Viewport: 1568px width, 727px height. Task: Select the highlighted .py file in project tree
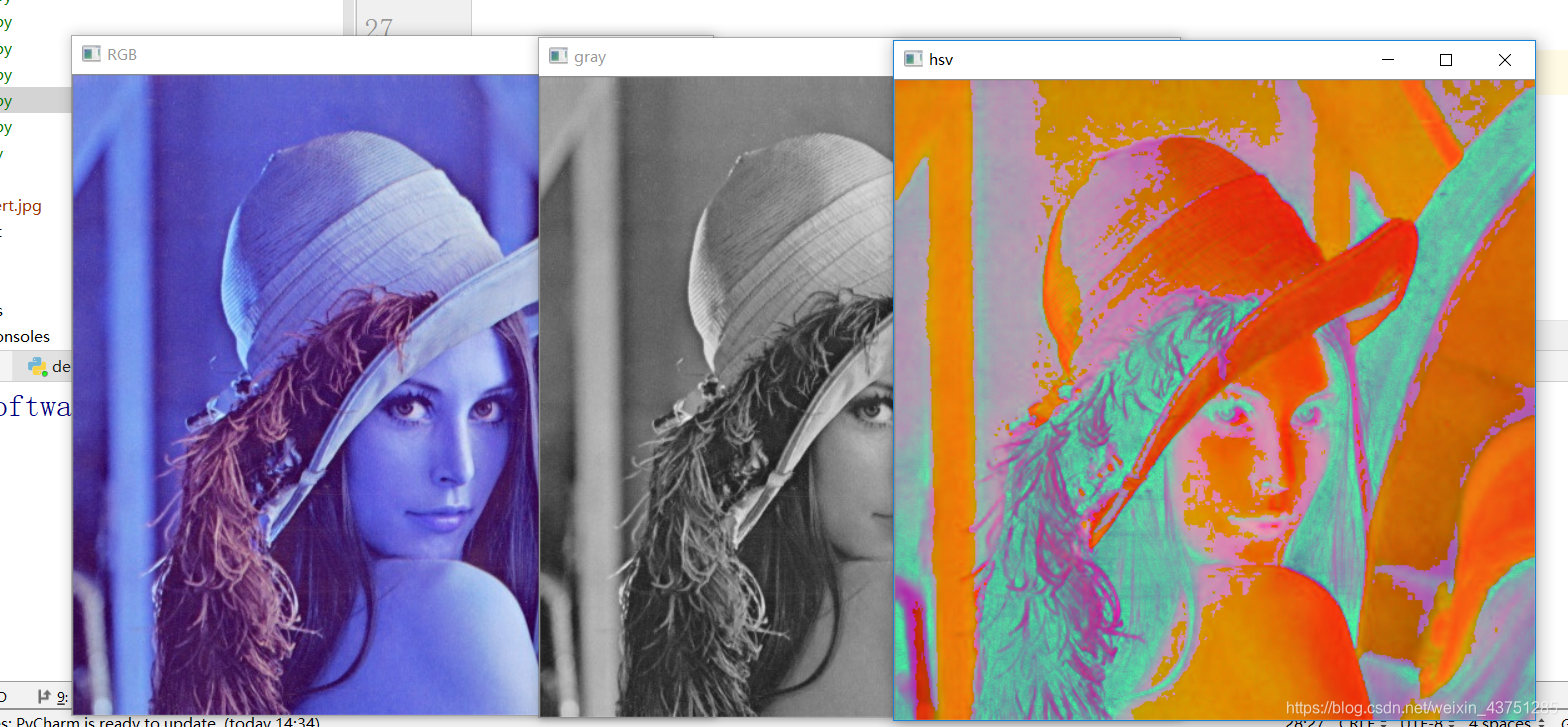click(x=35, y=101)
